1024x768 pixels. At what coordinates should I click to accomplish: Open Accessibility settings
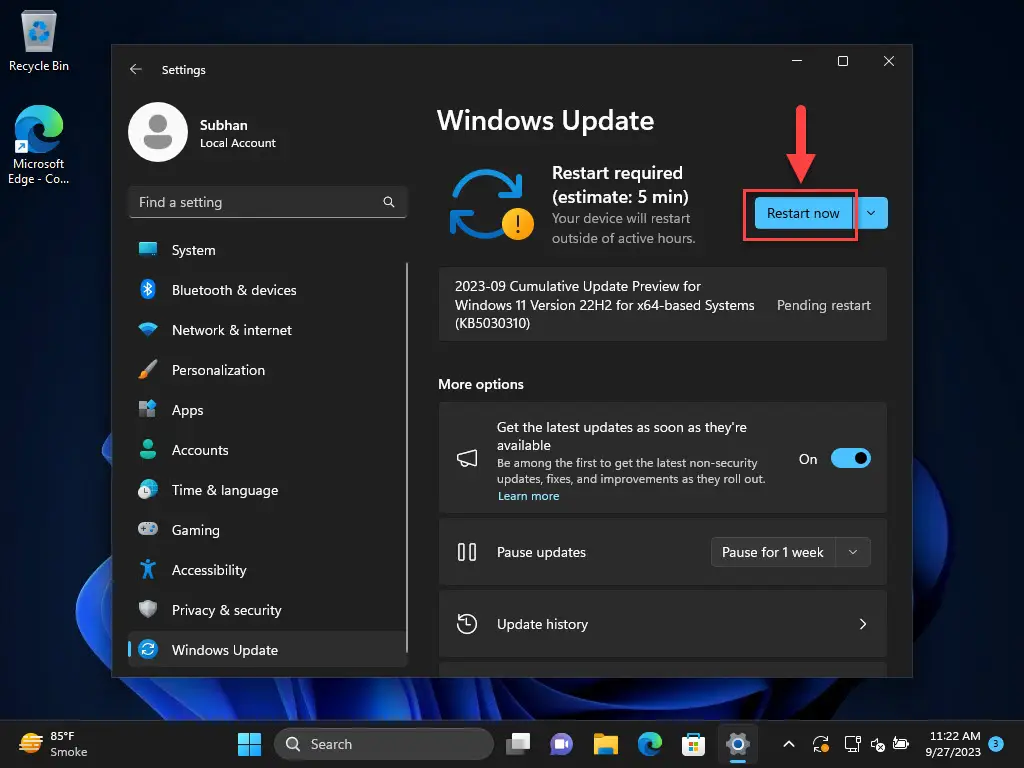pos(268,569)
